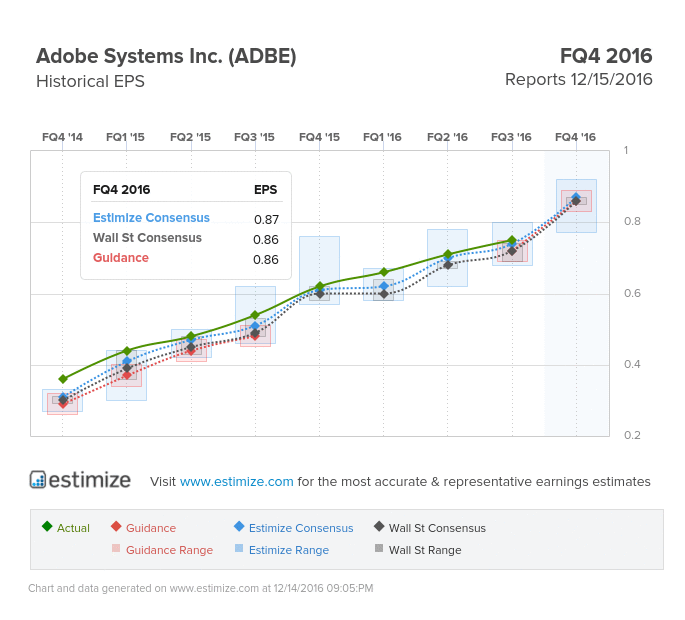Viewport: 685px width, 620px height.
Task: Toggle the Estimize Range legend label
Action: click(x=289, y=550)
